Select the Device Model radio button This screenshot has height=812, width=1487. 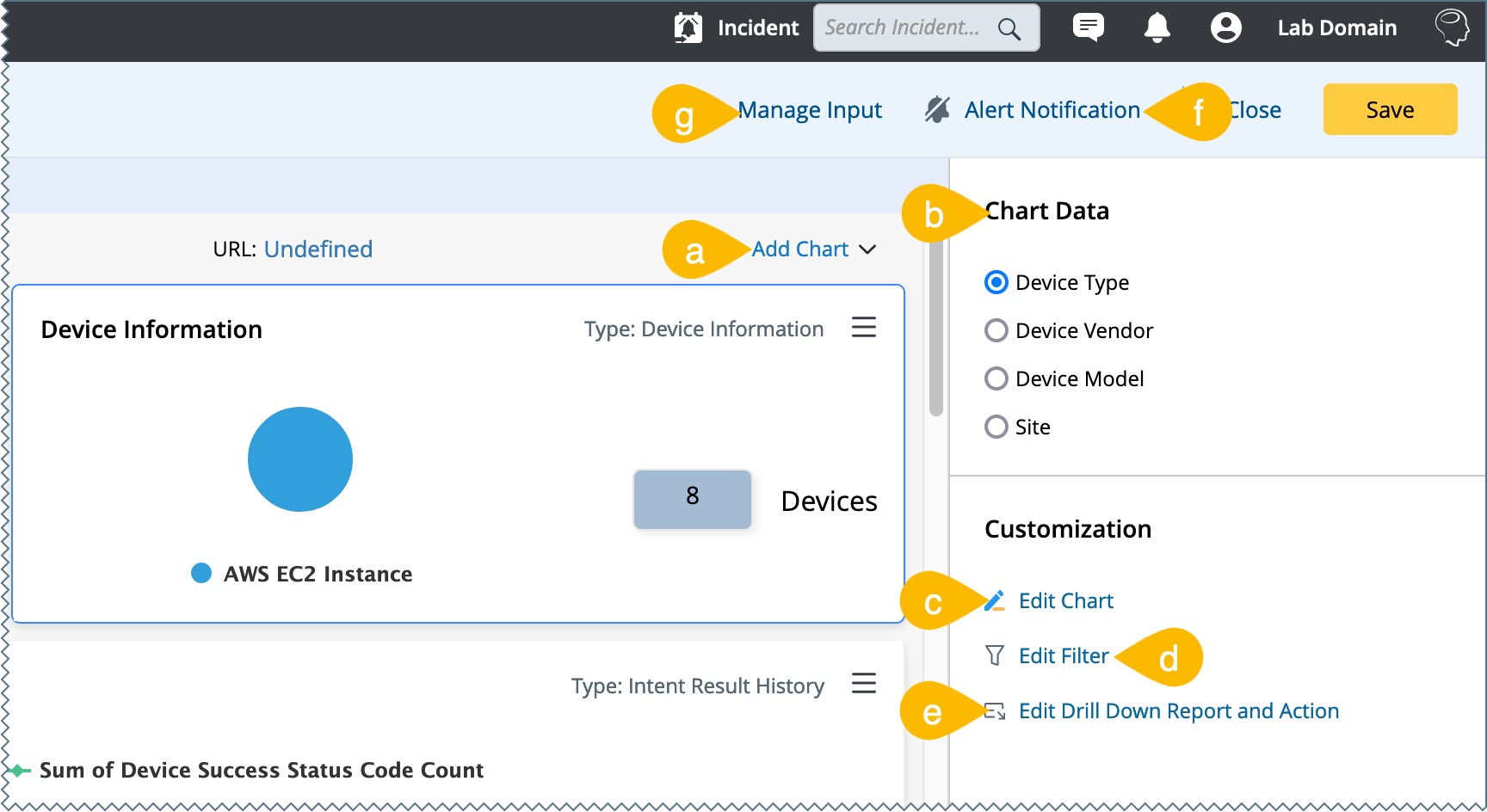(996, 378)
